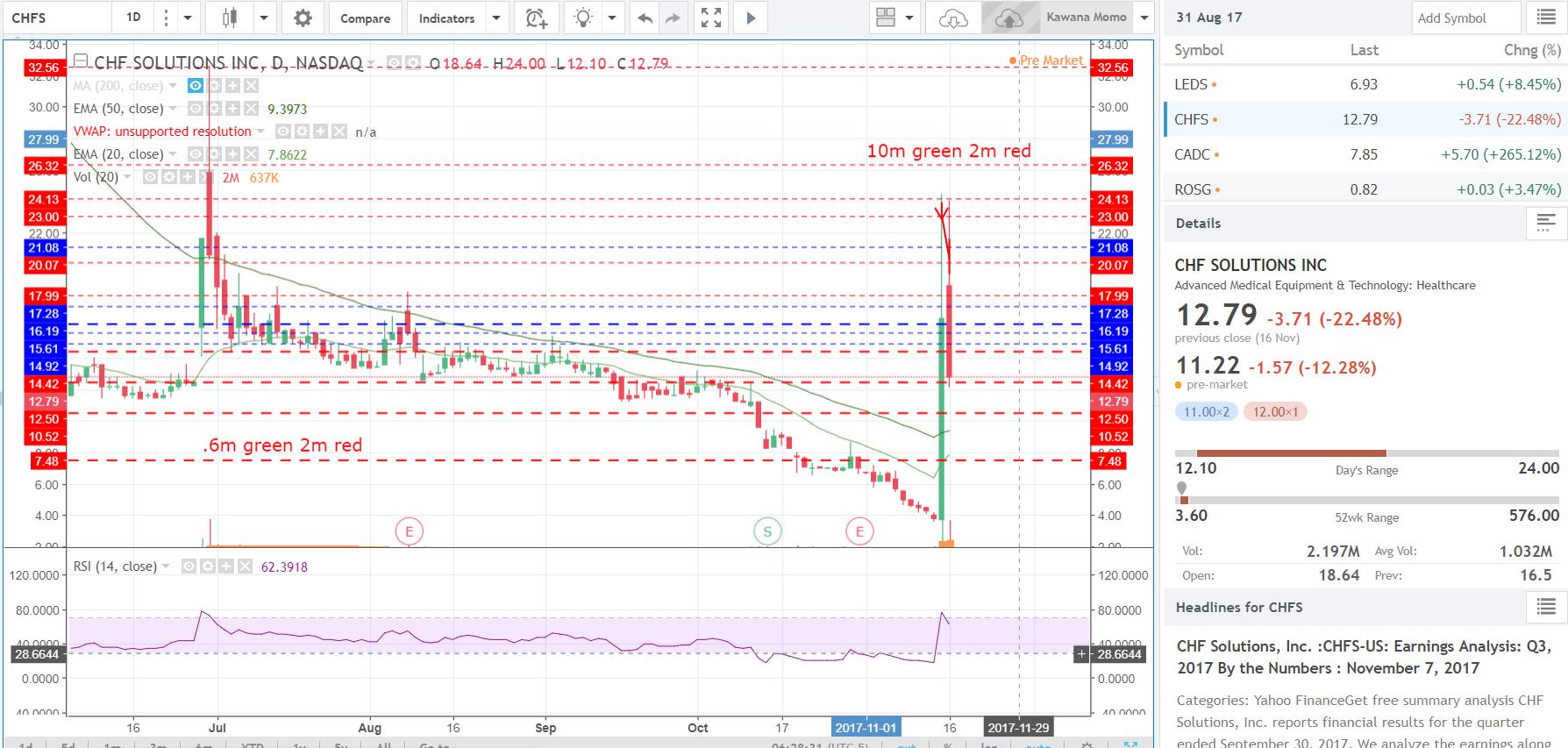Open the 31 Aug 17 watchlist title
This screenshot has height=748, width=1568.
pyautogui.click(x=1208, y=18)
